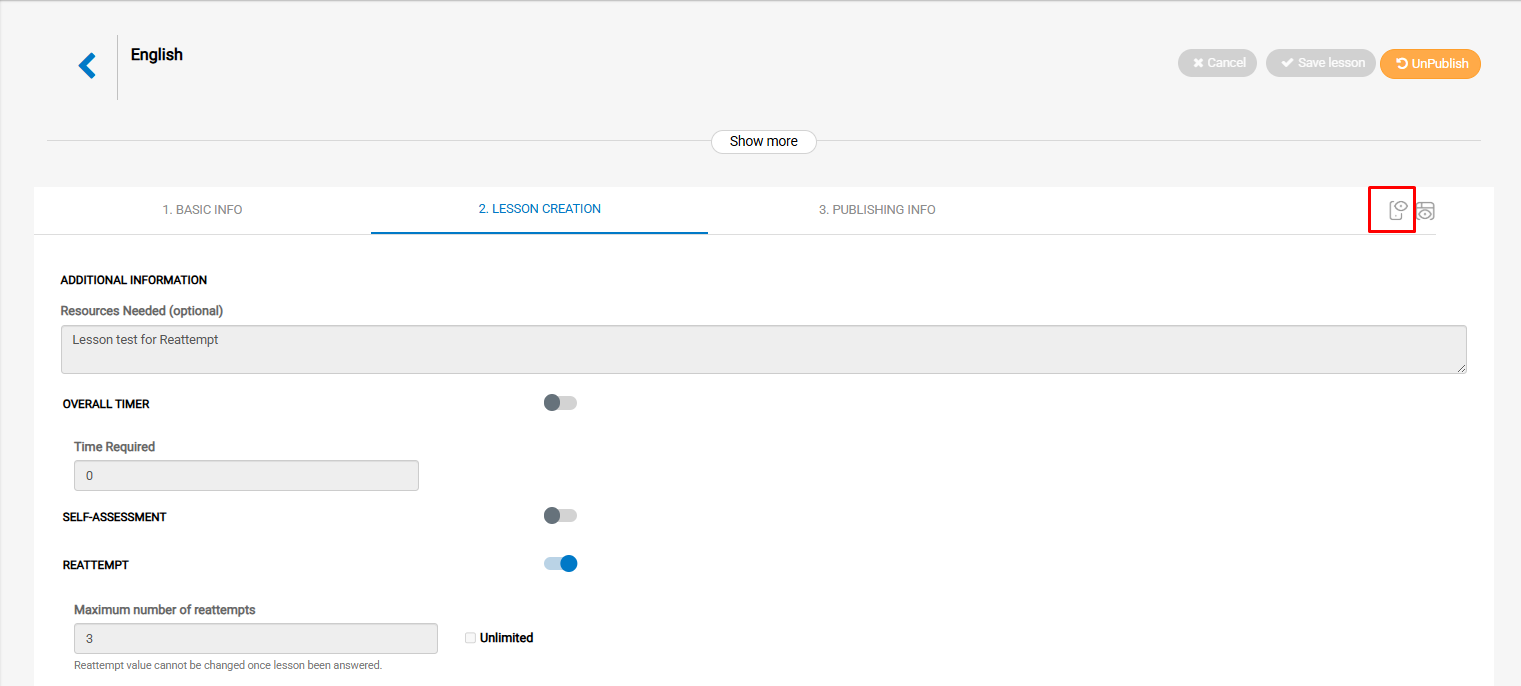Image resolution: width=1521 pixels, height=686 pixels.
Task: Click the Unlimited label text
Action: point(506,638)
